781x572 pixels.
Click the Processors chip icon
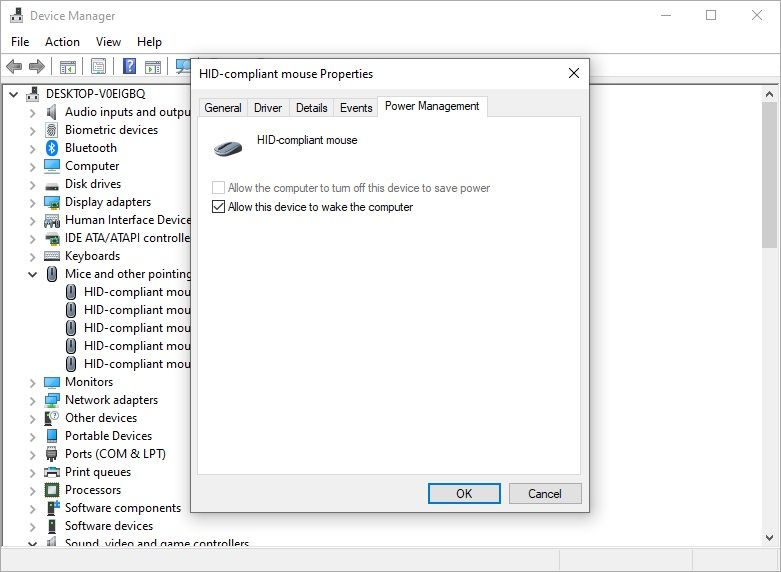click(52, 490)
